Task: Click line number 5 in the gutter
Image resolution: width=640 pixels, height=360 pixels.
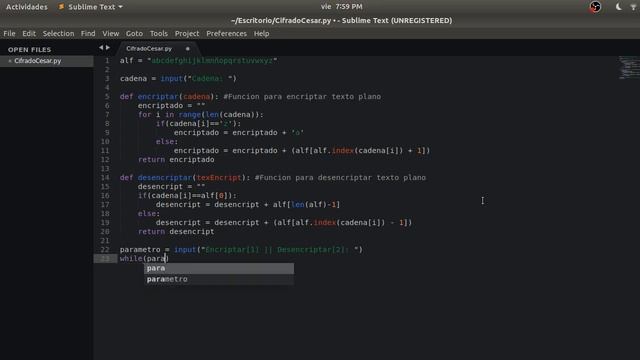Action: click(x=107, y=97)
